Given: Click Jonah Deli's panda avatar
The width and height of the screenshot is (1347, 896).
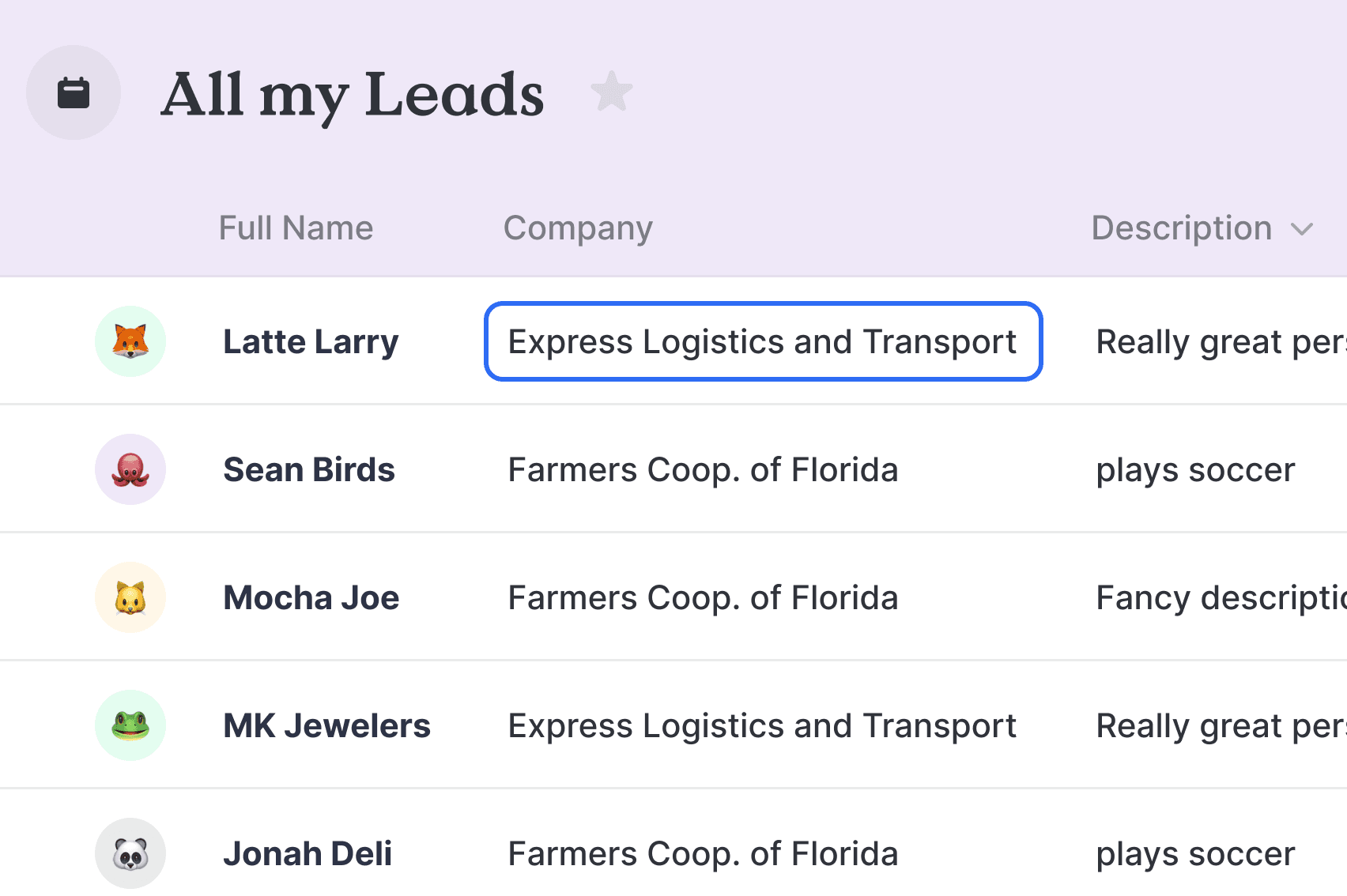Looking at the screenshot, I should pyautogui.click(x=130, y=853).
